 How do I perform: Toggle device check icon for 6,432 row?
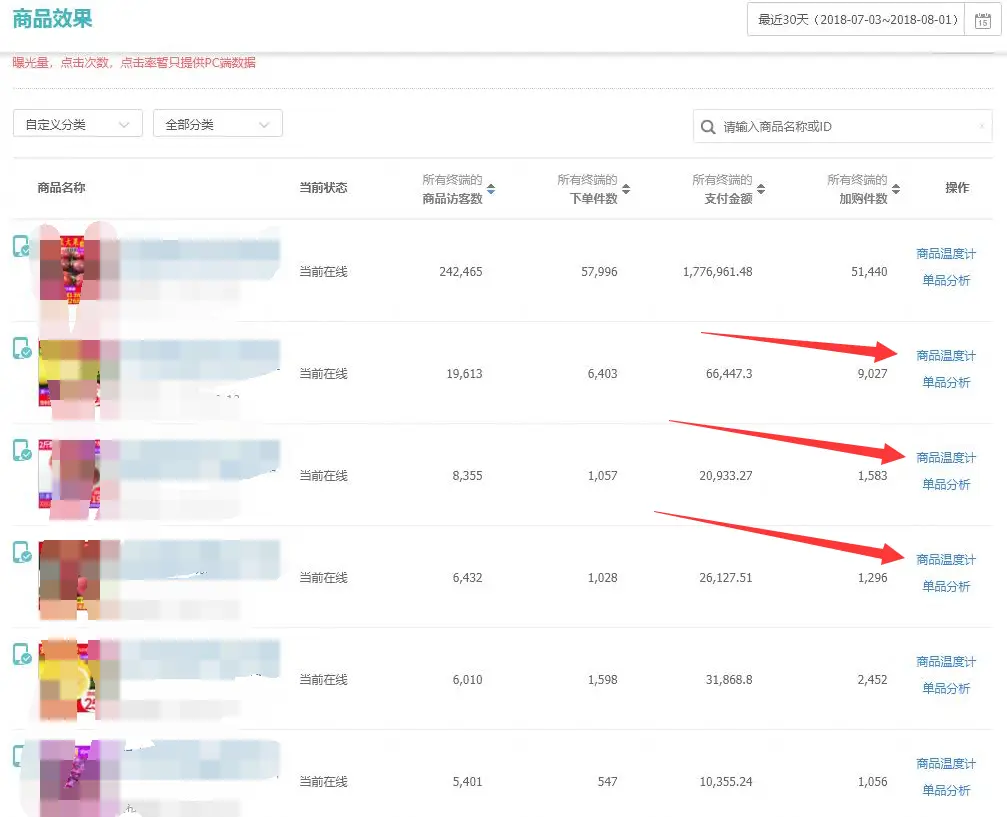22,552
